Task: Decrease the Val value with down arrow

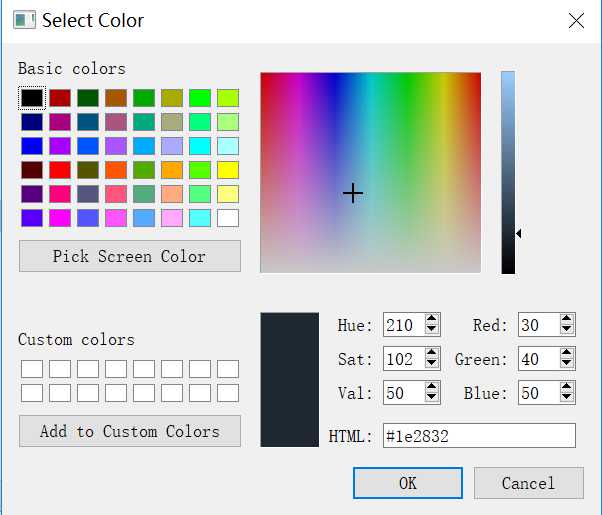Action: (x=432, y=397)
